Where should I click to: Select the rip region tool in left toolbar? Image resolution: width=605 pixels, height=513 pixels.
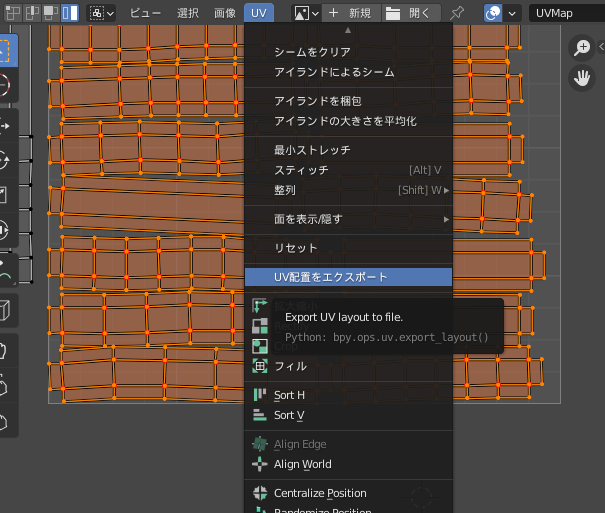[7, 310]
